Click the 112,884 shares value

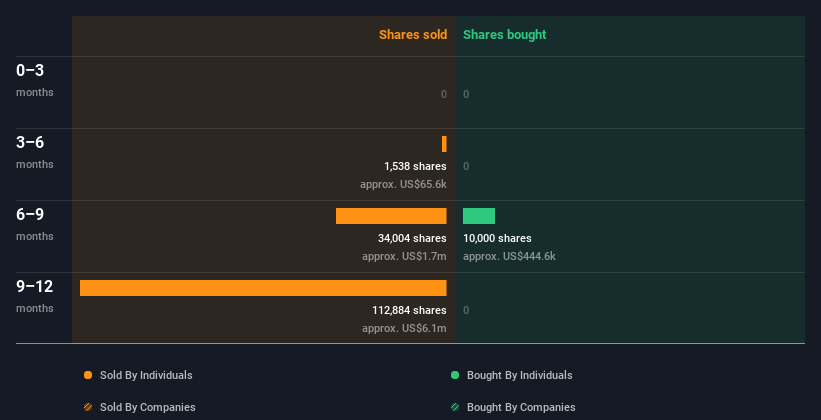[x=409, y=310]
